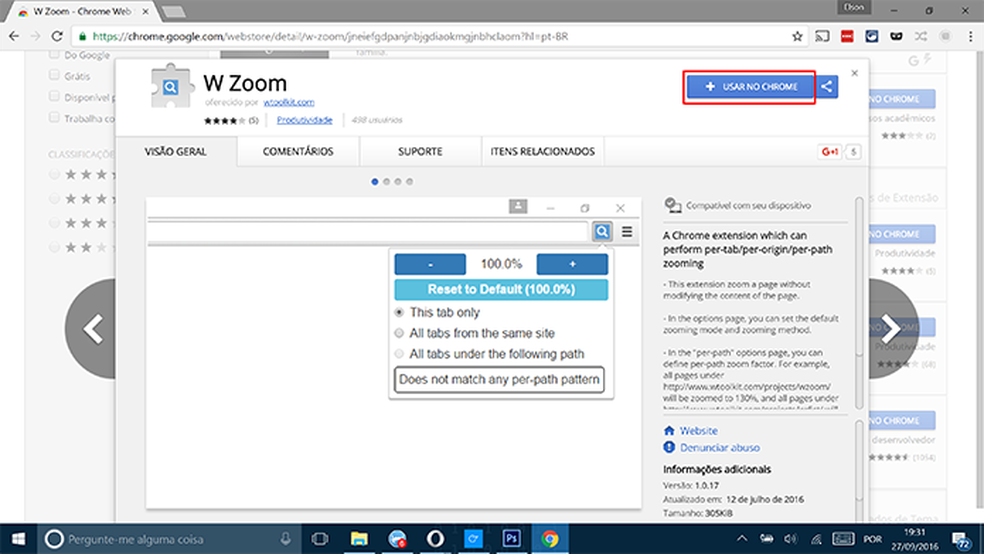The image size is (984, 554).
Task: Open Chrome three-dot menu
Action: (970, 36)
